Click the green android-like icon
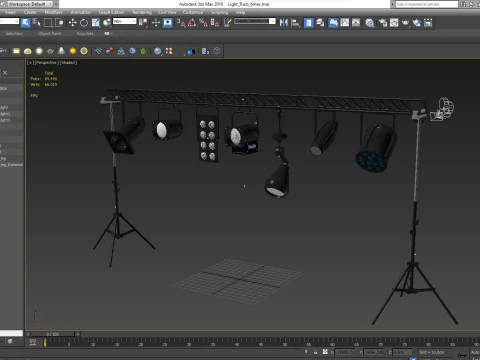The height and width of the screenshot is (360, 480). point(143,51)
